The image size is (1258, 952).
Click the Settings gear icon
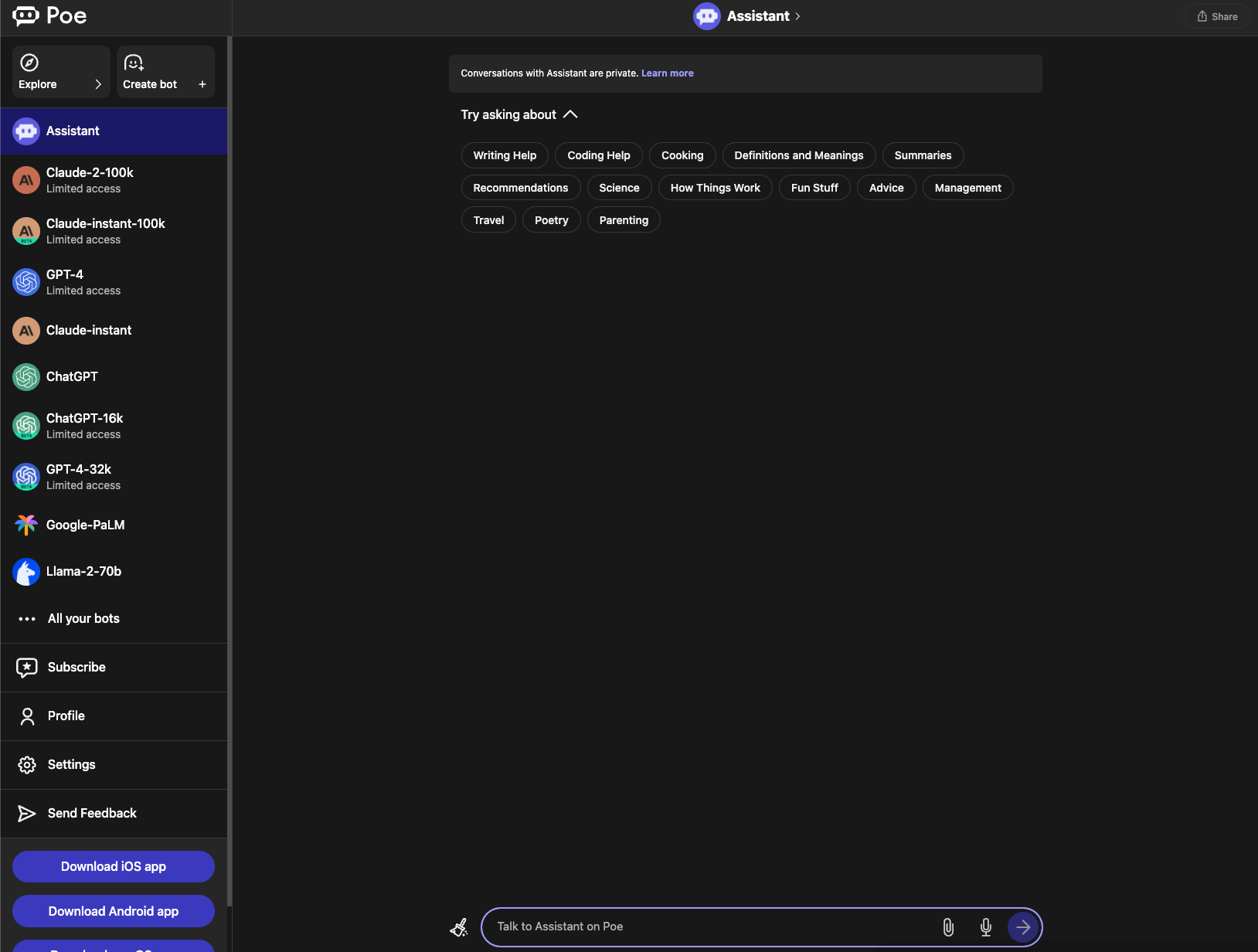pyautogui.click(x=27, y=765)
